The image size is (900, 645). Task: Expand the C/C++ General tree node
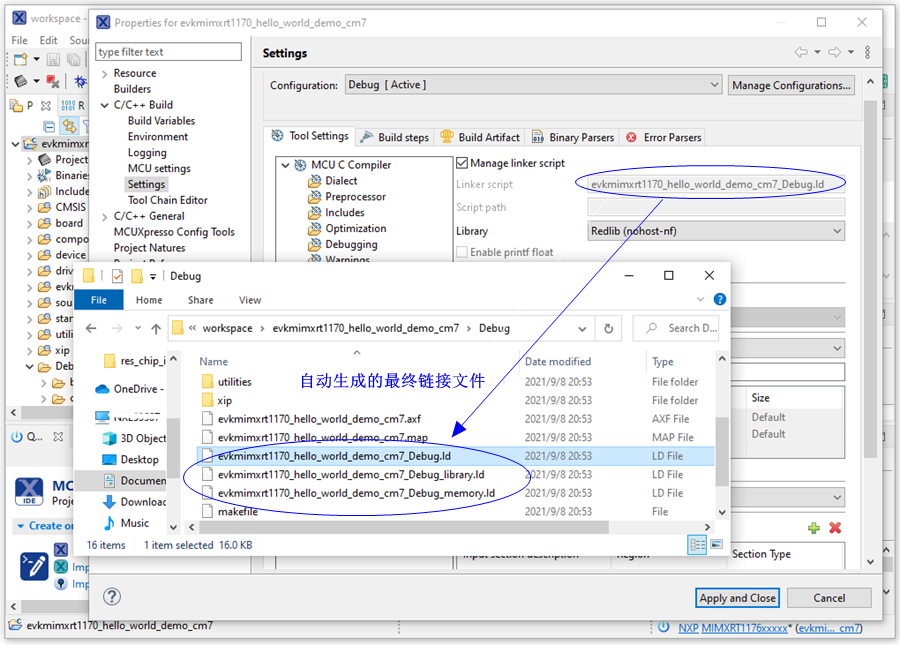point(104,216)
